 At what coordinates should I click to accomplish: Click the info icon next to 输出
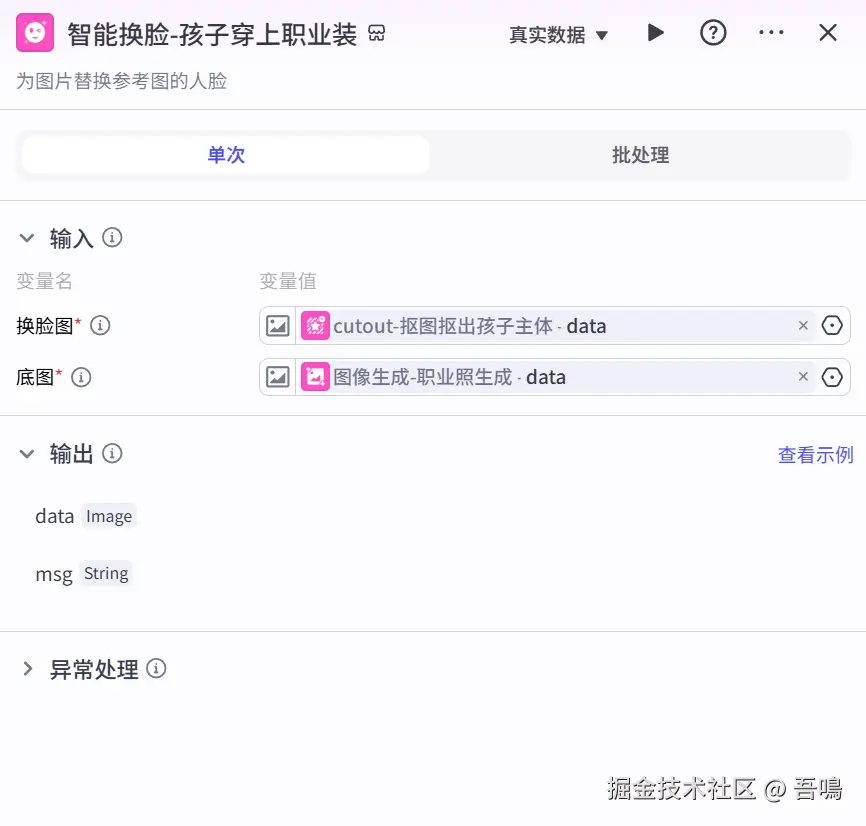click(113, 454)
